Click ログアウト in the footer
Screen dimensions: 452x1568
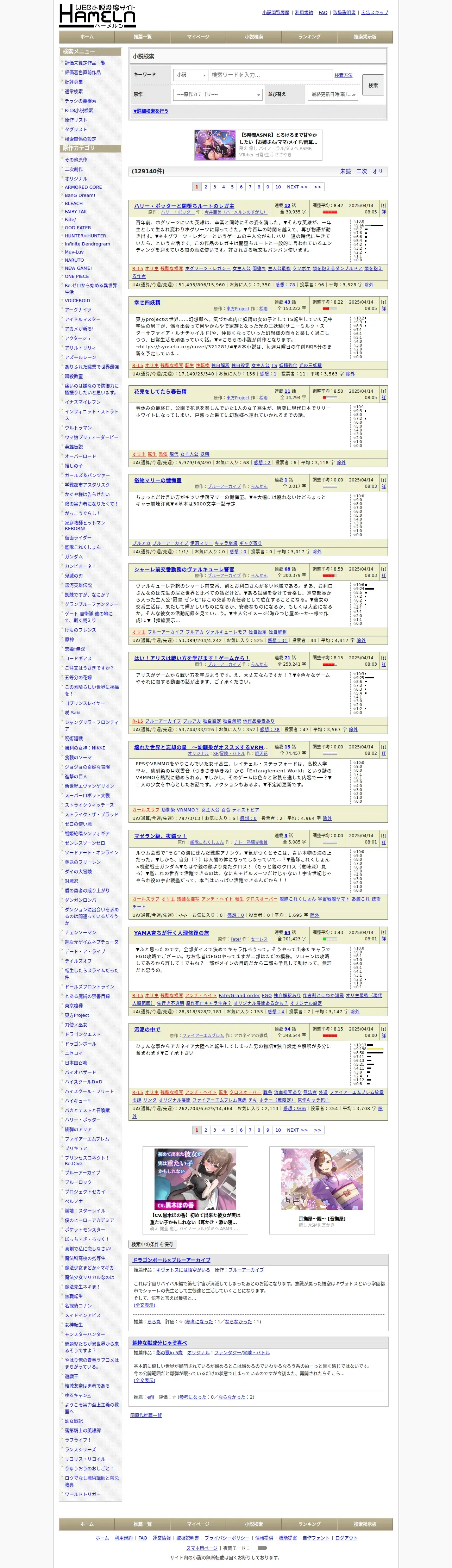346,1538
